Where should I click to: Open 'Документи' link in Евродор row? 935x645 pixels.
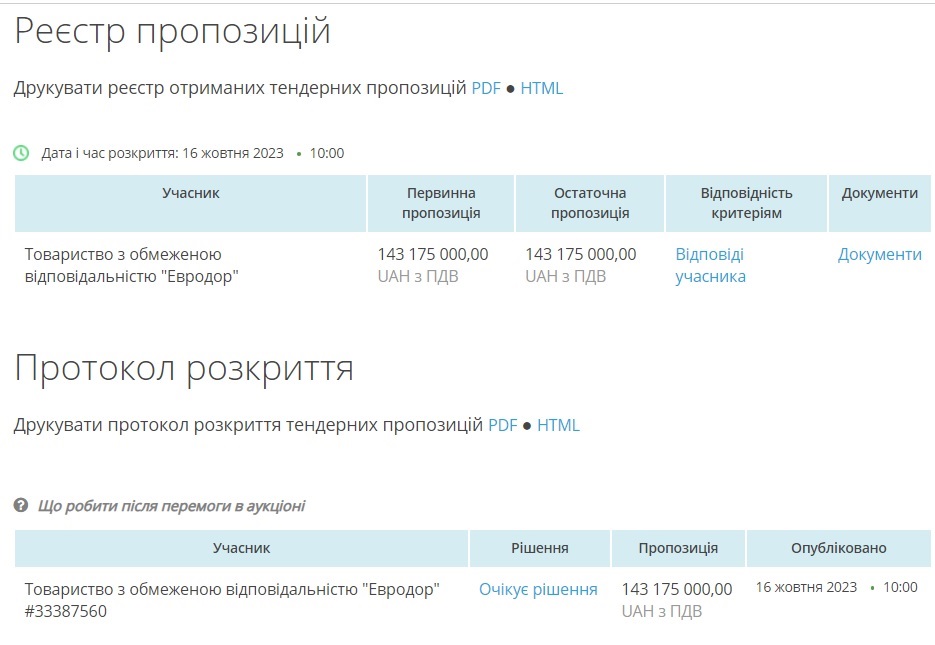[880, 255]
